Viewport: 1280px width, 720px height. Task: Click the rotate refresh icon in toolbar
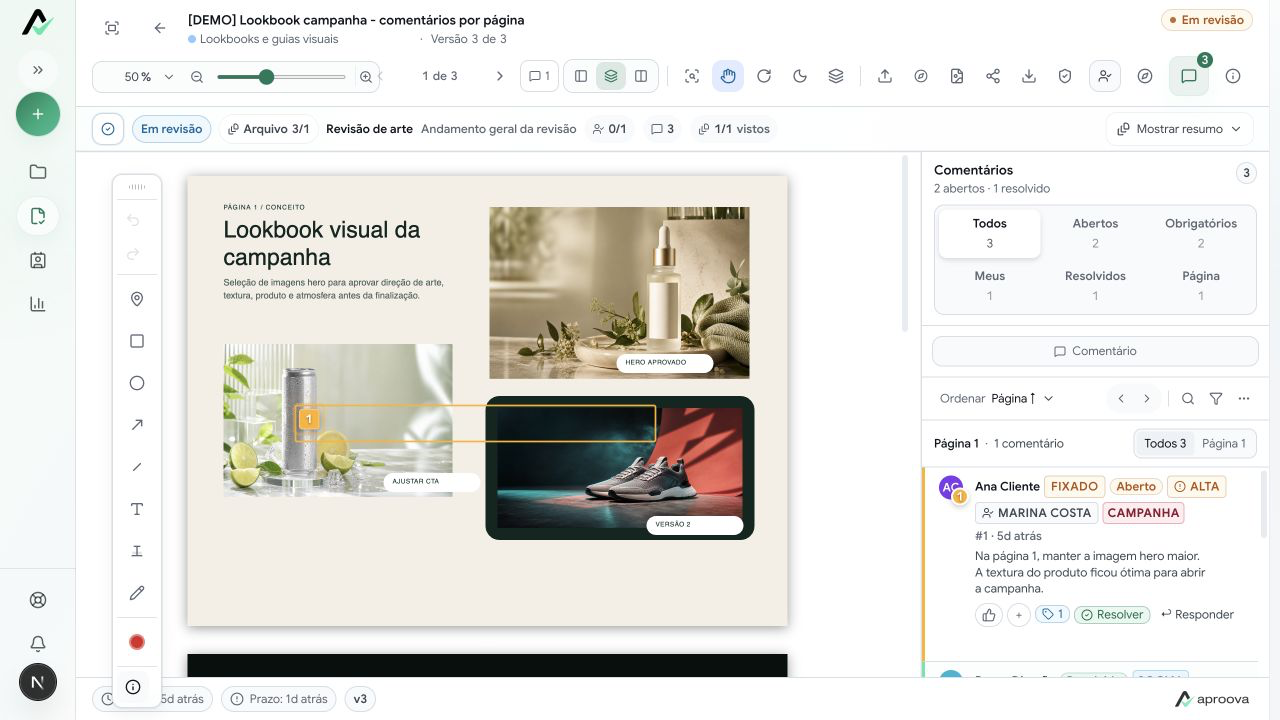pos(764,76)
